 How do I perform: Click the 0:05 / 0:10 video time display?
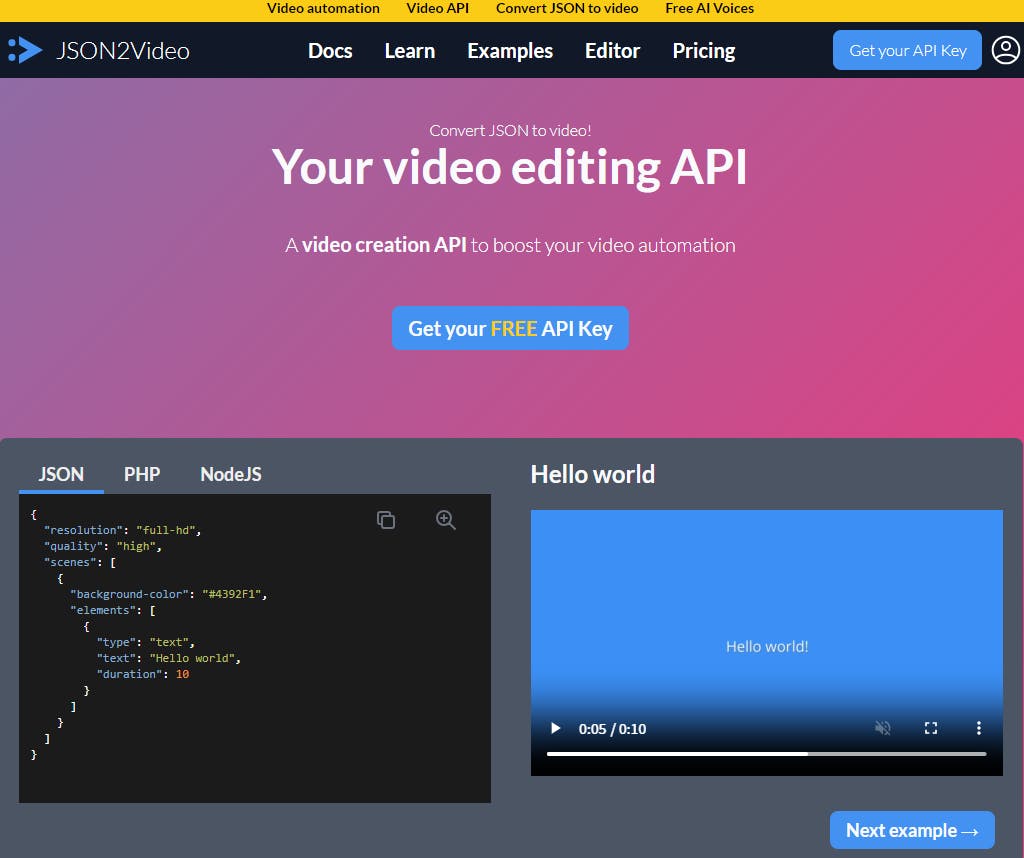(612, 729)
